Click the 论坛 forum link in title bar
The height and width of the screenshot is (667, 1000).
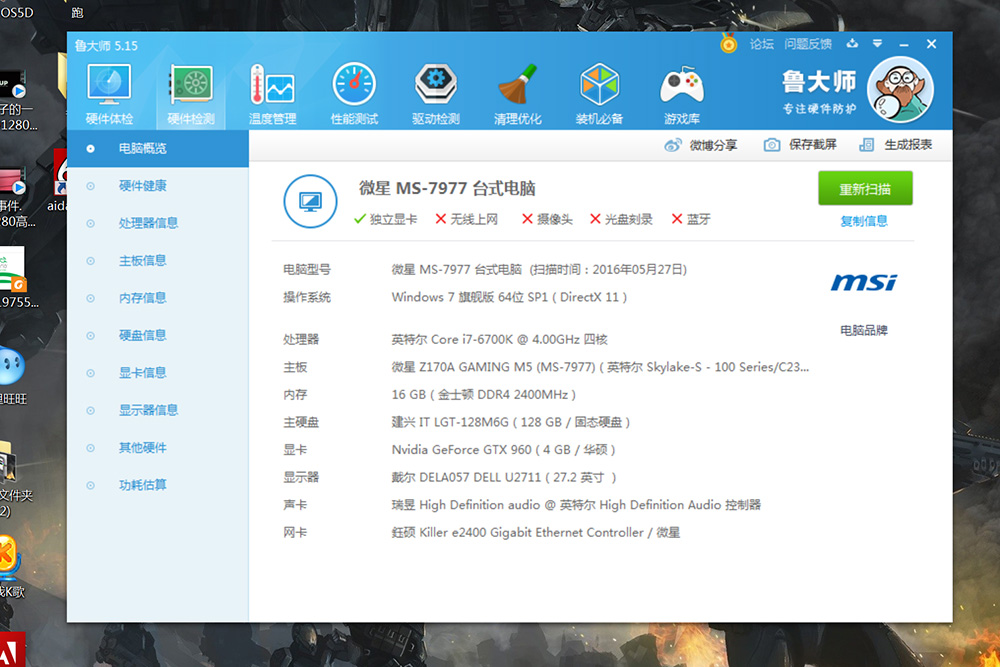click(x=762, y=44)
